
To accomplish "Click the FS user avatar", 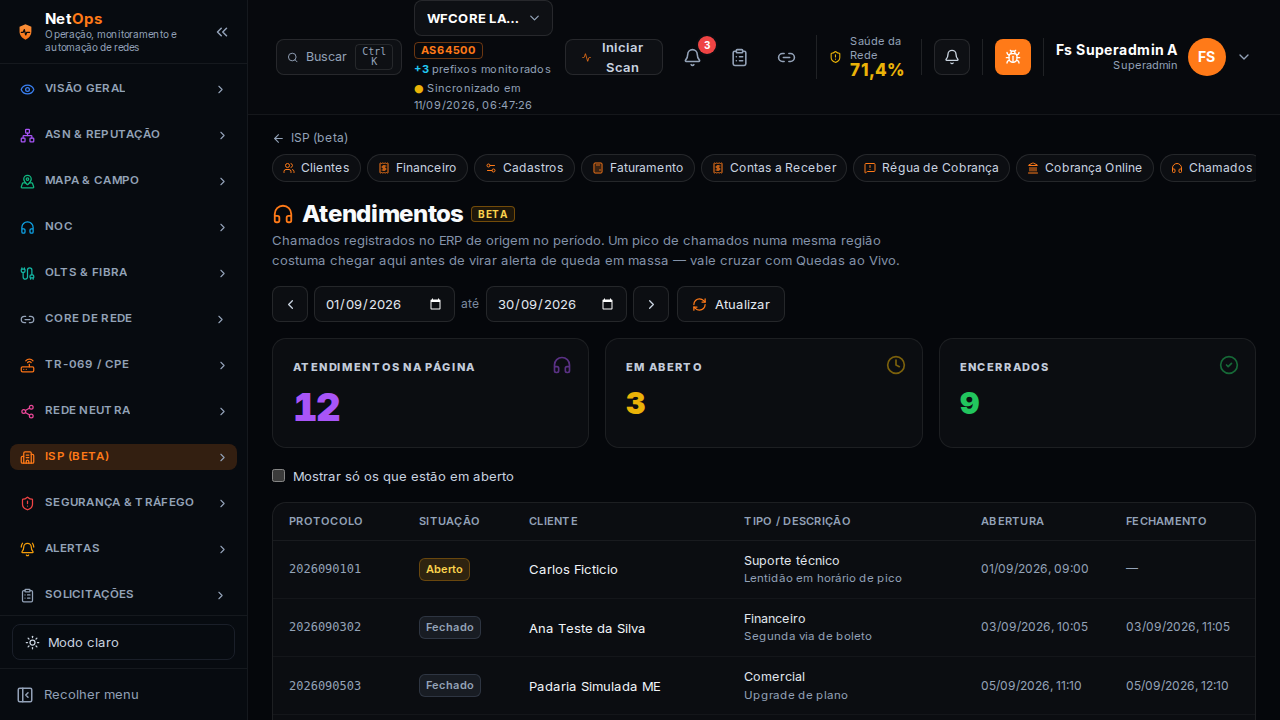I will 1207,57.
